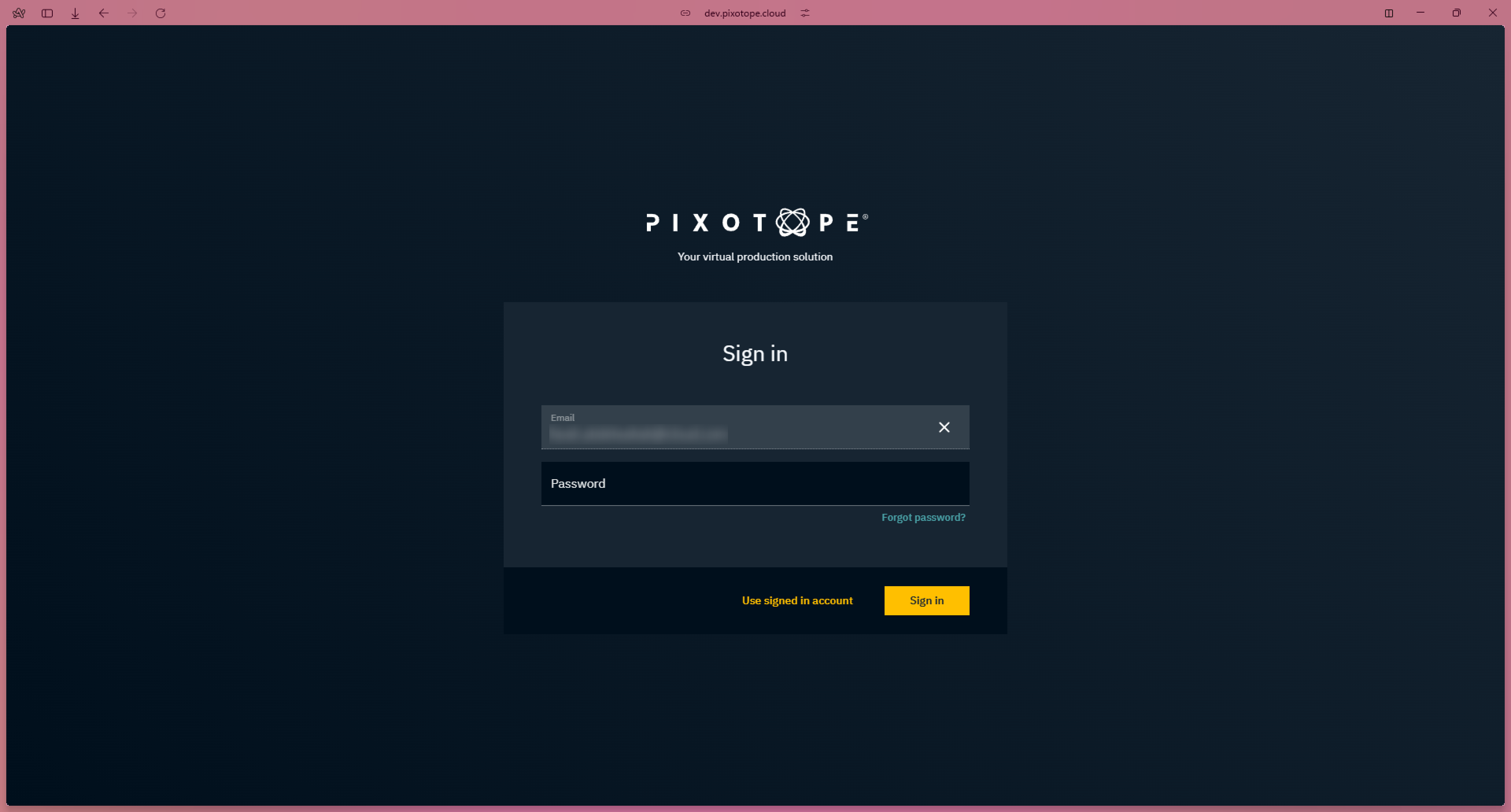Click into the Password field
The image size is (1511, 812).
[754, 484]
